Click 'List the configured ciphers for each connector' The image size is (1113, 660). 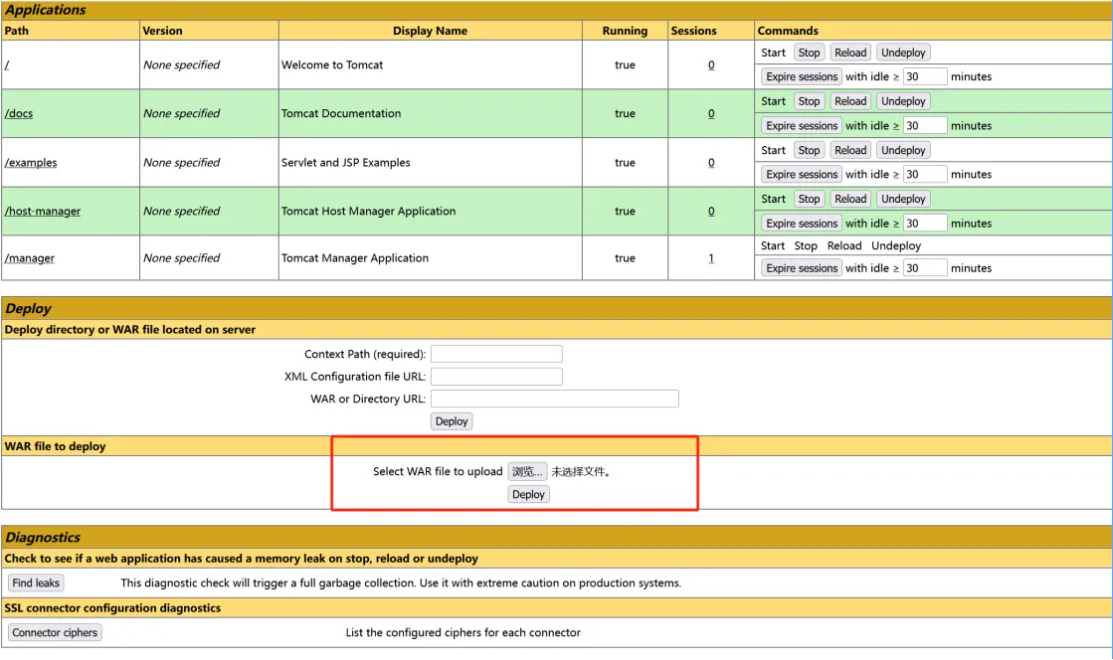pos(463,633)
